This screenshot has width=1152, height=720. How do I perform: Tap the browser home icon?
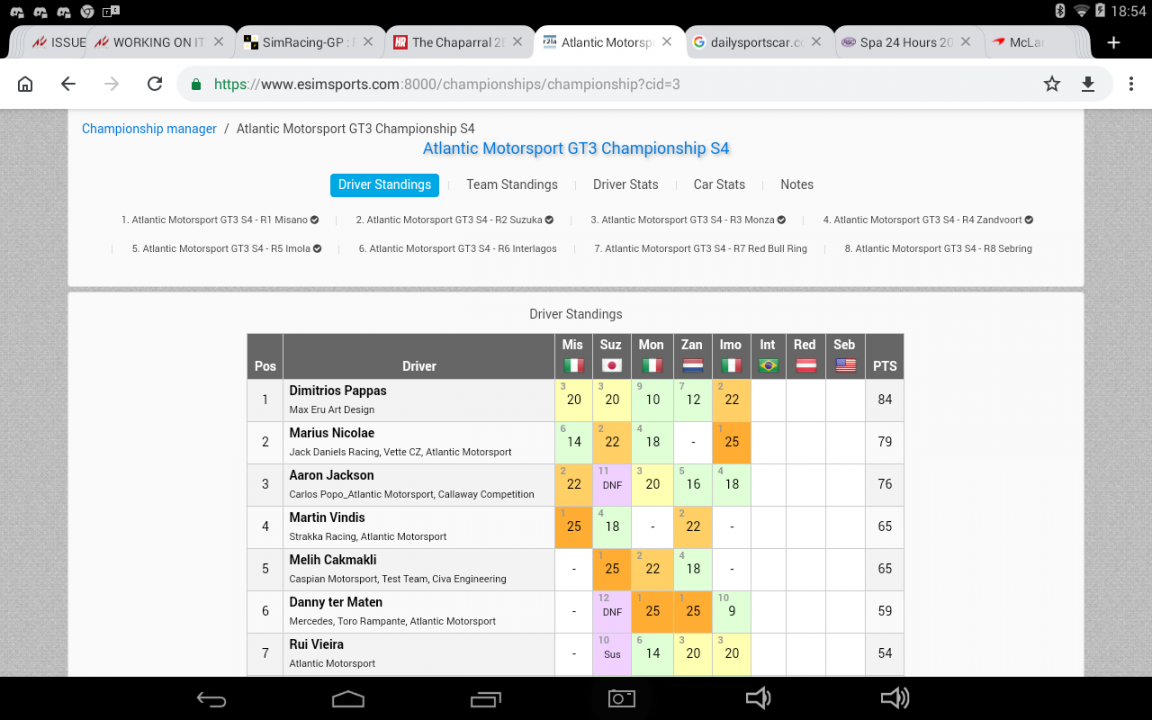click(25, 84)
